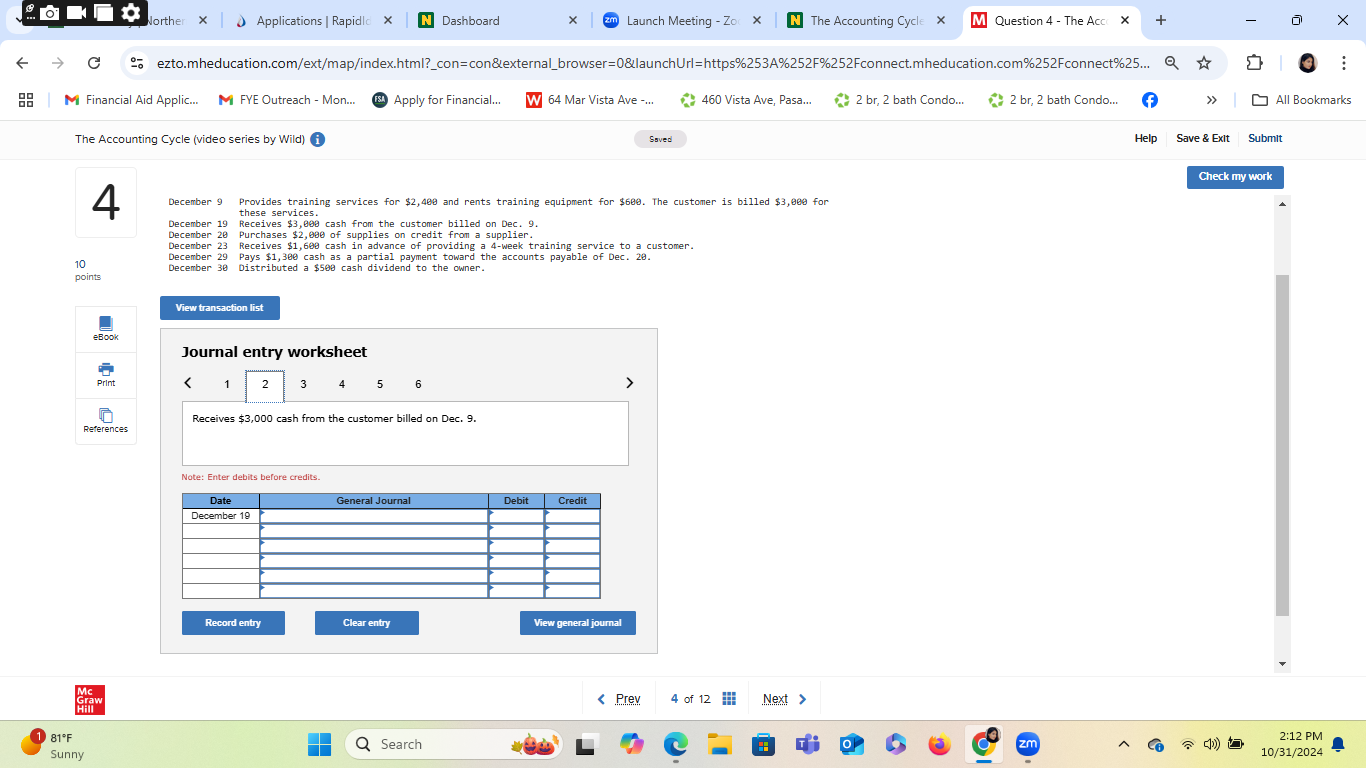The width and height of the screenshot is (1366, 768).
Task: Click the right chevron in the journal worksheet
Action: point(629,383)
